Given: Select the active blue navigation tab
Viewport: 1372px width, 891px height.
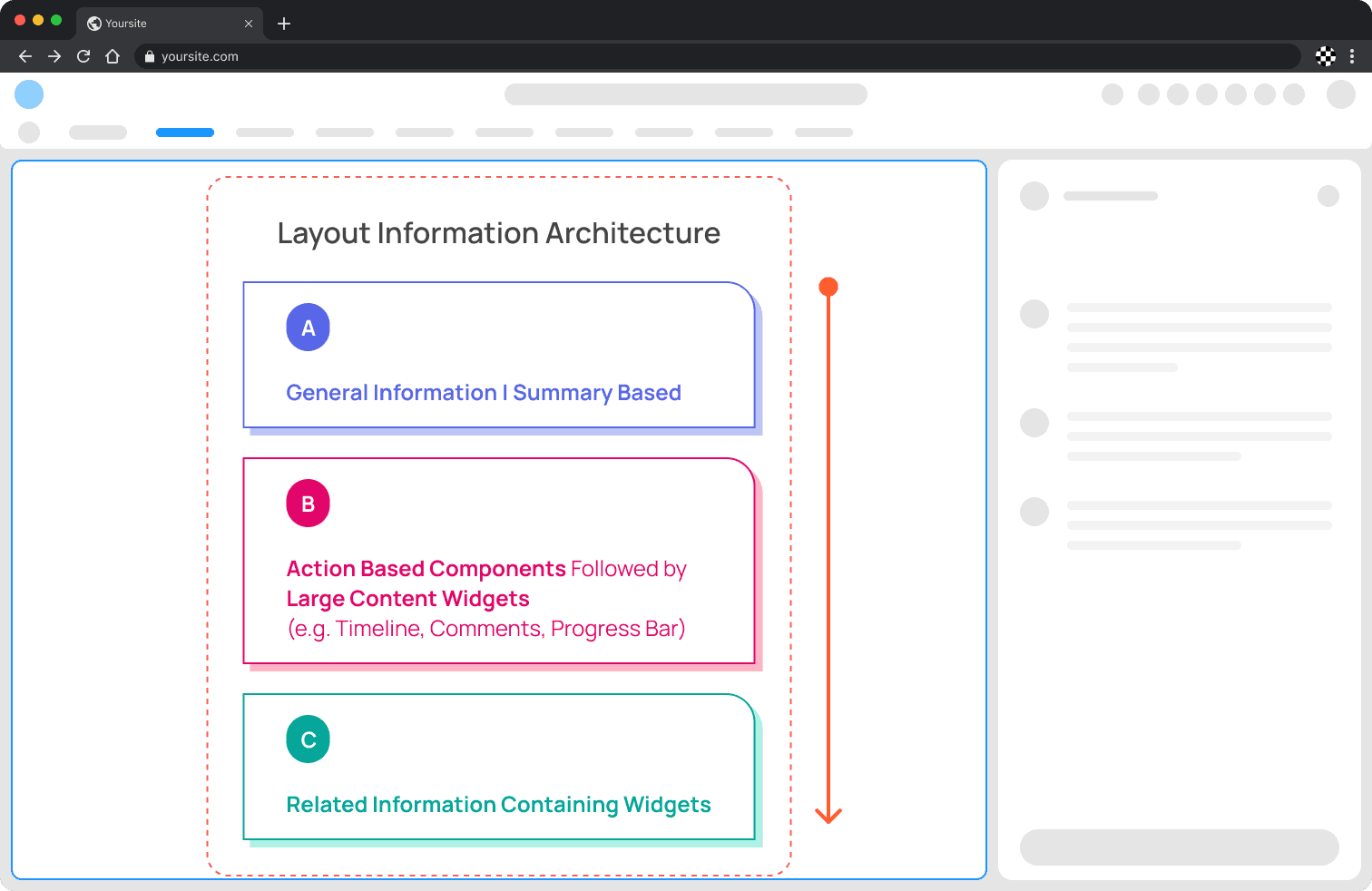Looking at the screenshot, I should pos(185,132).
